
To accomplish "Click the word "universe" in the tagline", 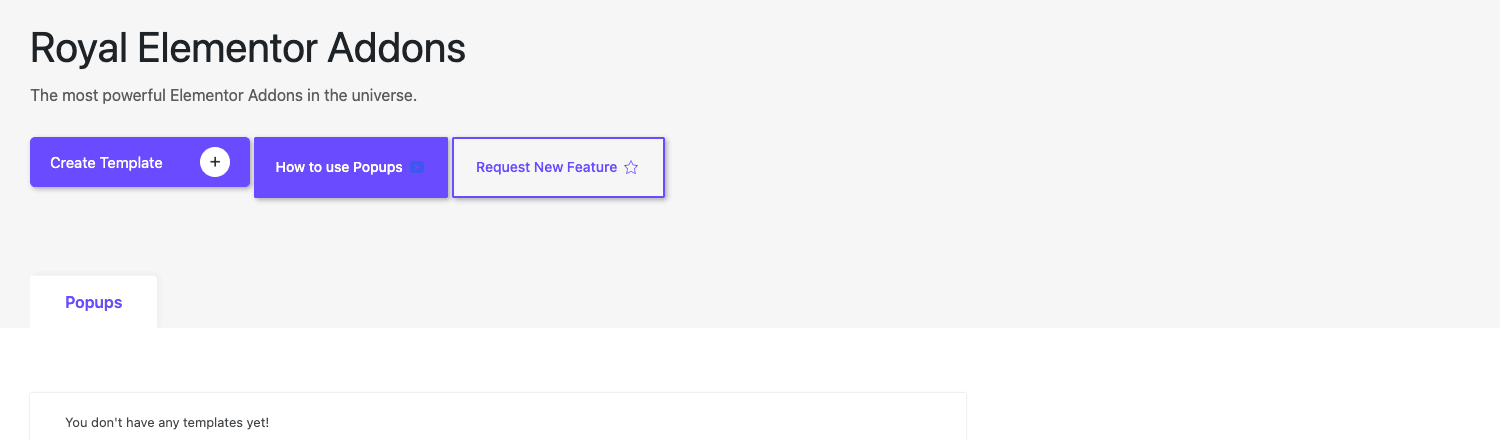I will [384, 96].
